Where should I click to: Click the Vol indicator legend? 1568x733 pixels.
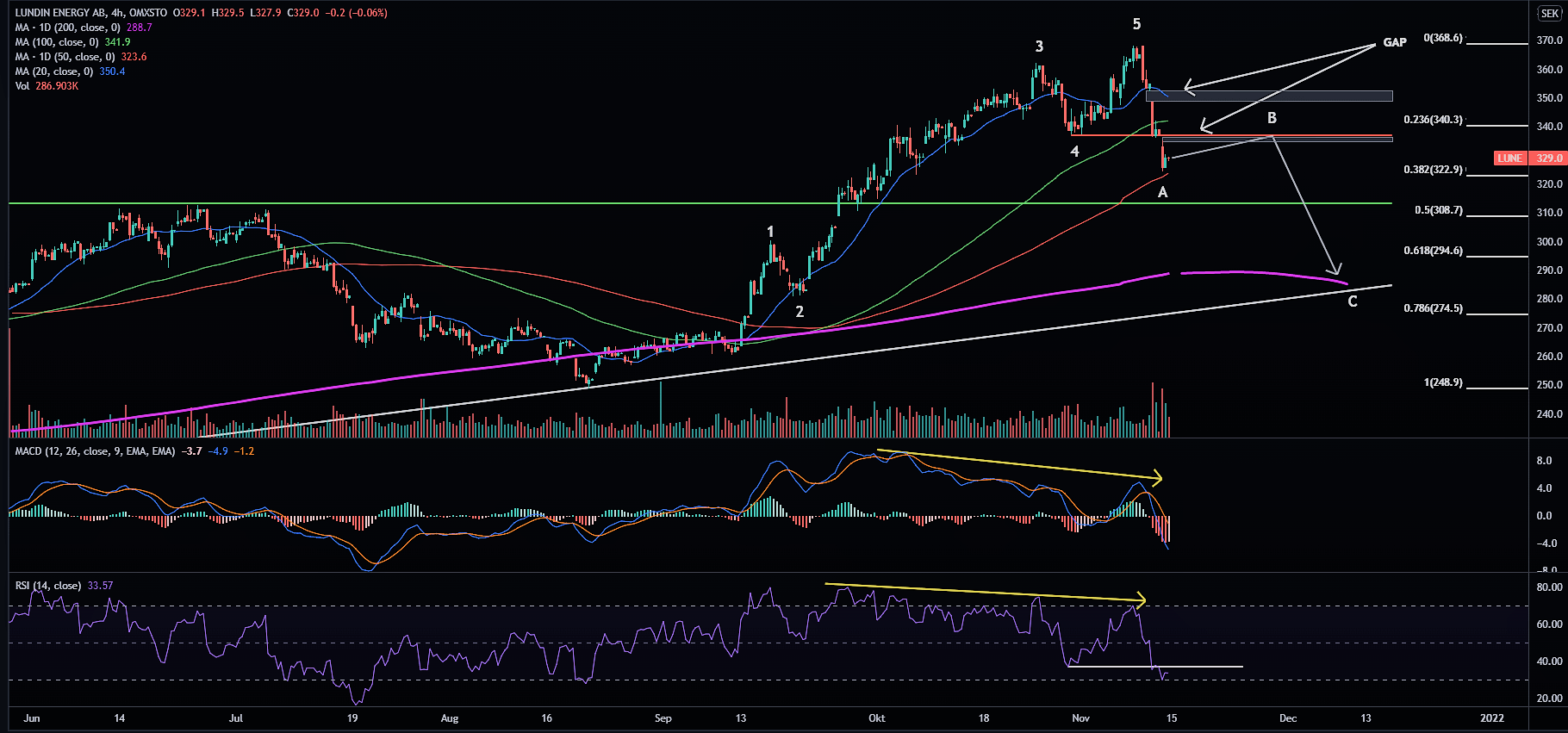coord(22,86)
